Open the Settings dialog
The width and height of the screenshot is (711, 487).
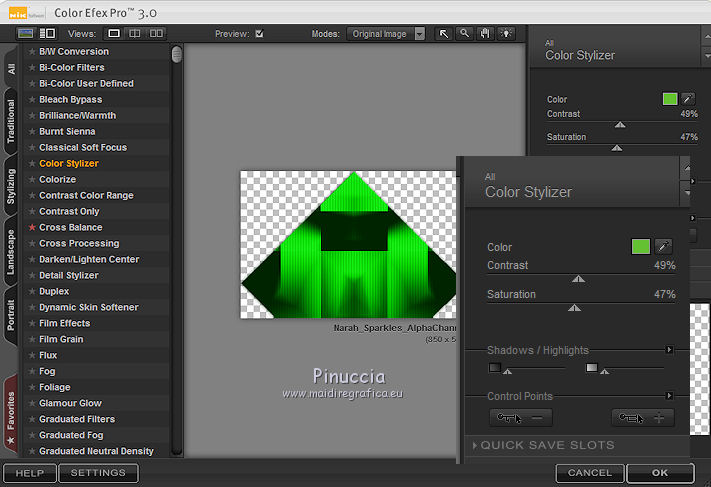point(98,473)
